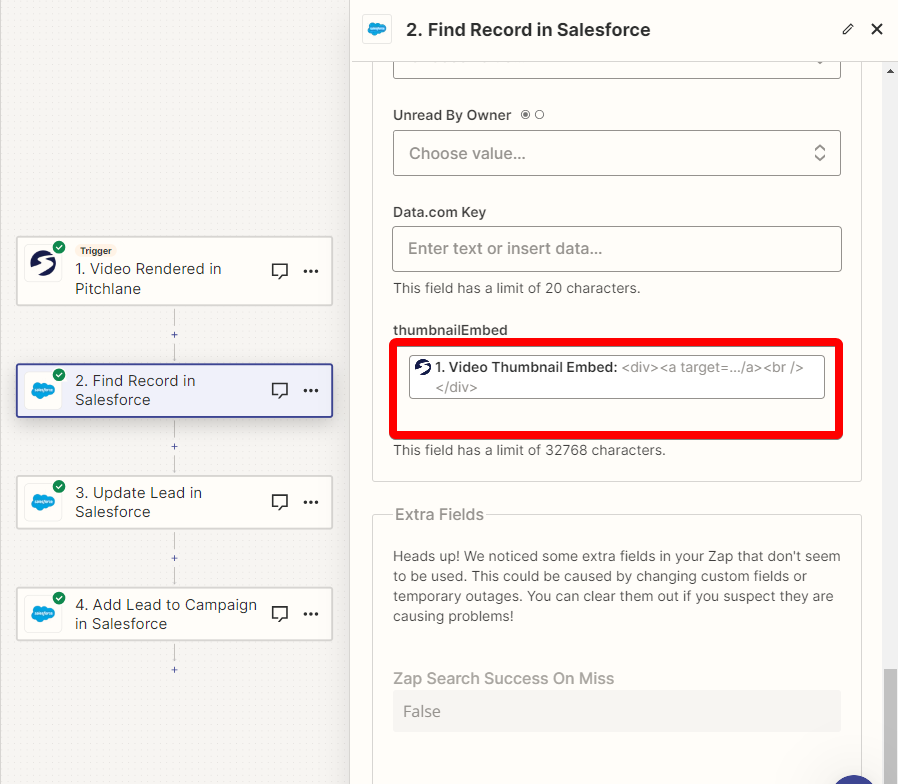
Task: Add a step after Add Lead to Campaign
Action: (x=175, y=669)
